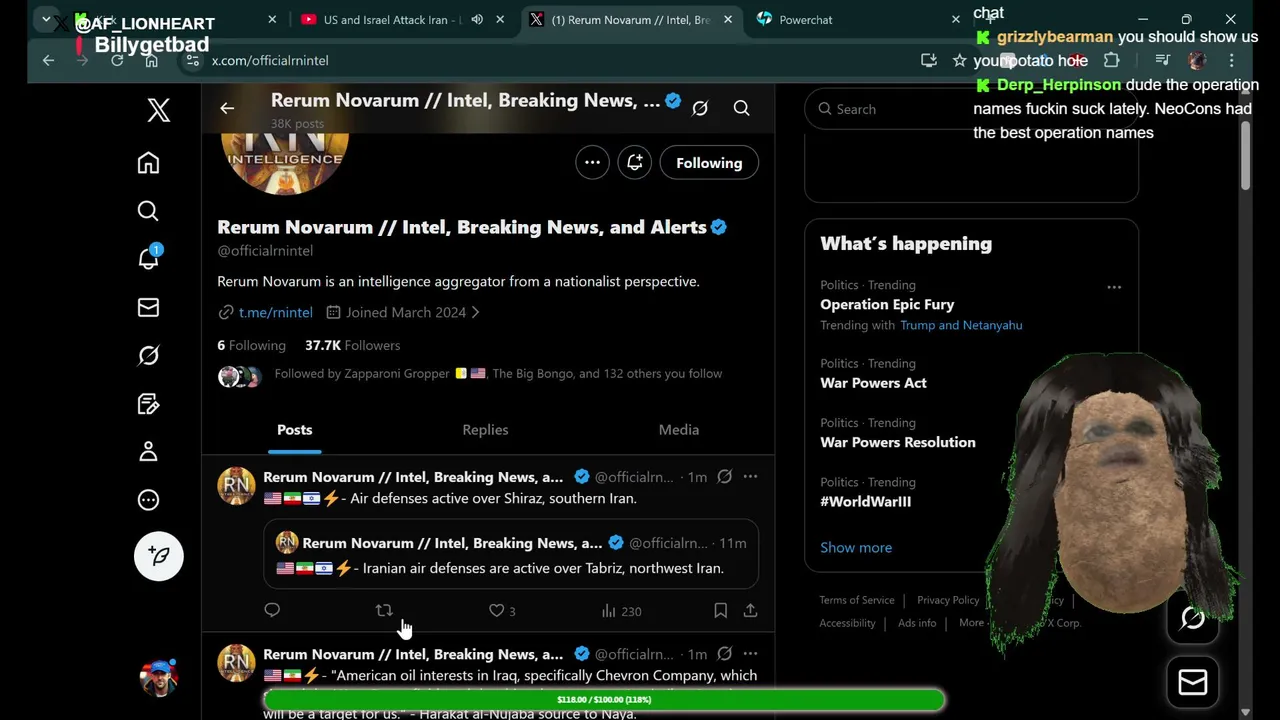Open Articles icon in sidebar
Viewport: 1280px width, 720px height.
148,404
